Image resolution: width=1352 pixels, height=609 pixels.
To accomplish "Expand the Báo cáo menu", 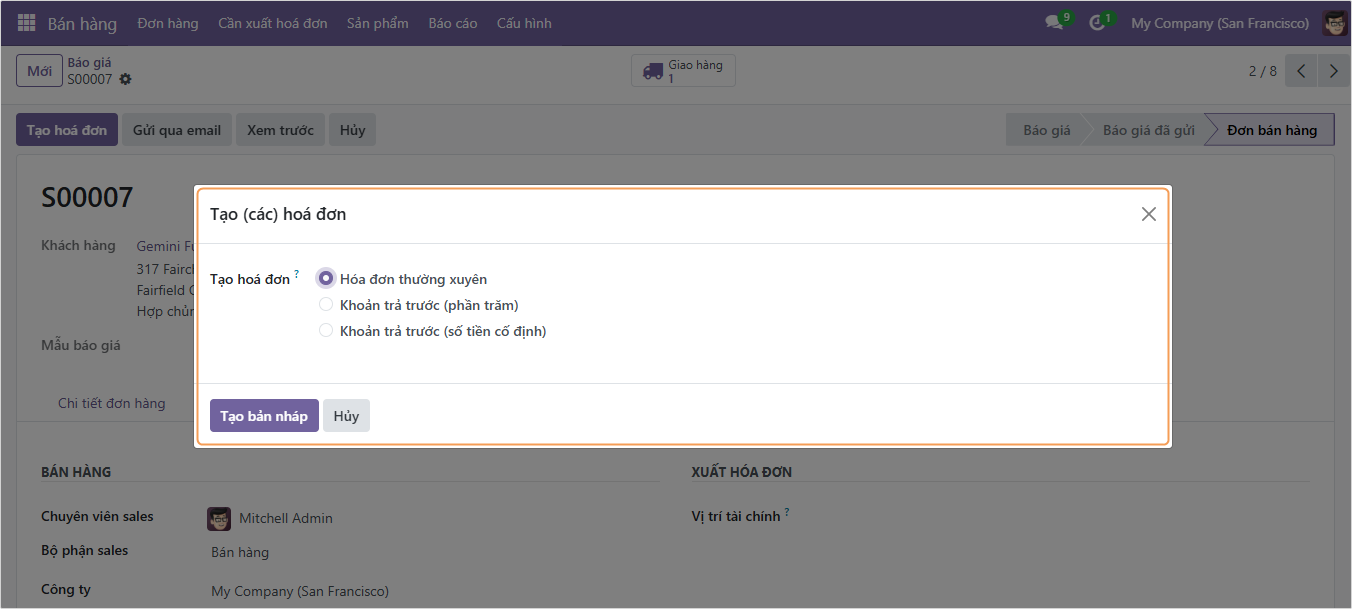I will click(x=452, y=23).
